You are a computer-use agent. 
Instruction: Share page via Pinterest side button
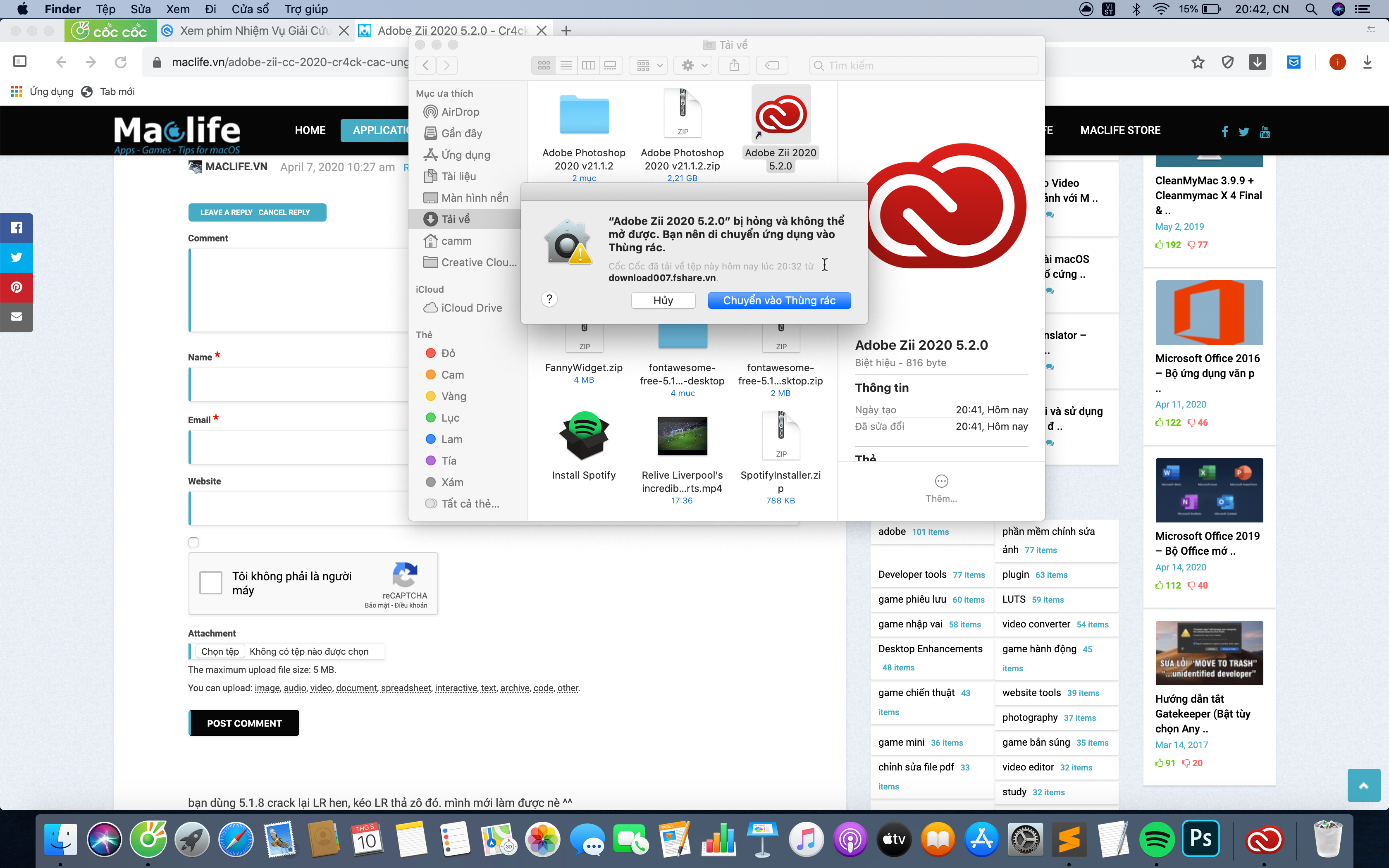(16, 287)
